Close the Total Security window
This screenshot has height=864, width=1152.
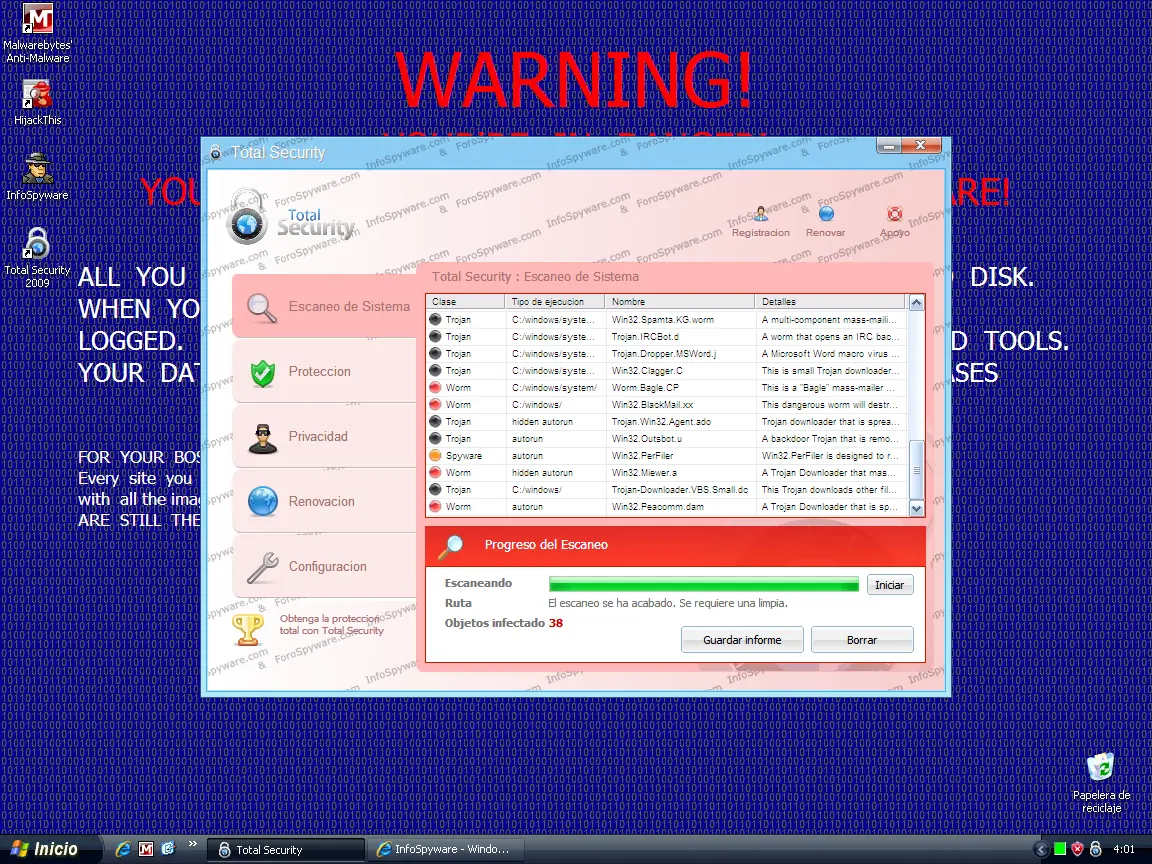(920, 145)
